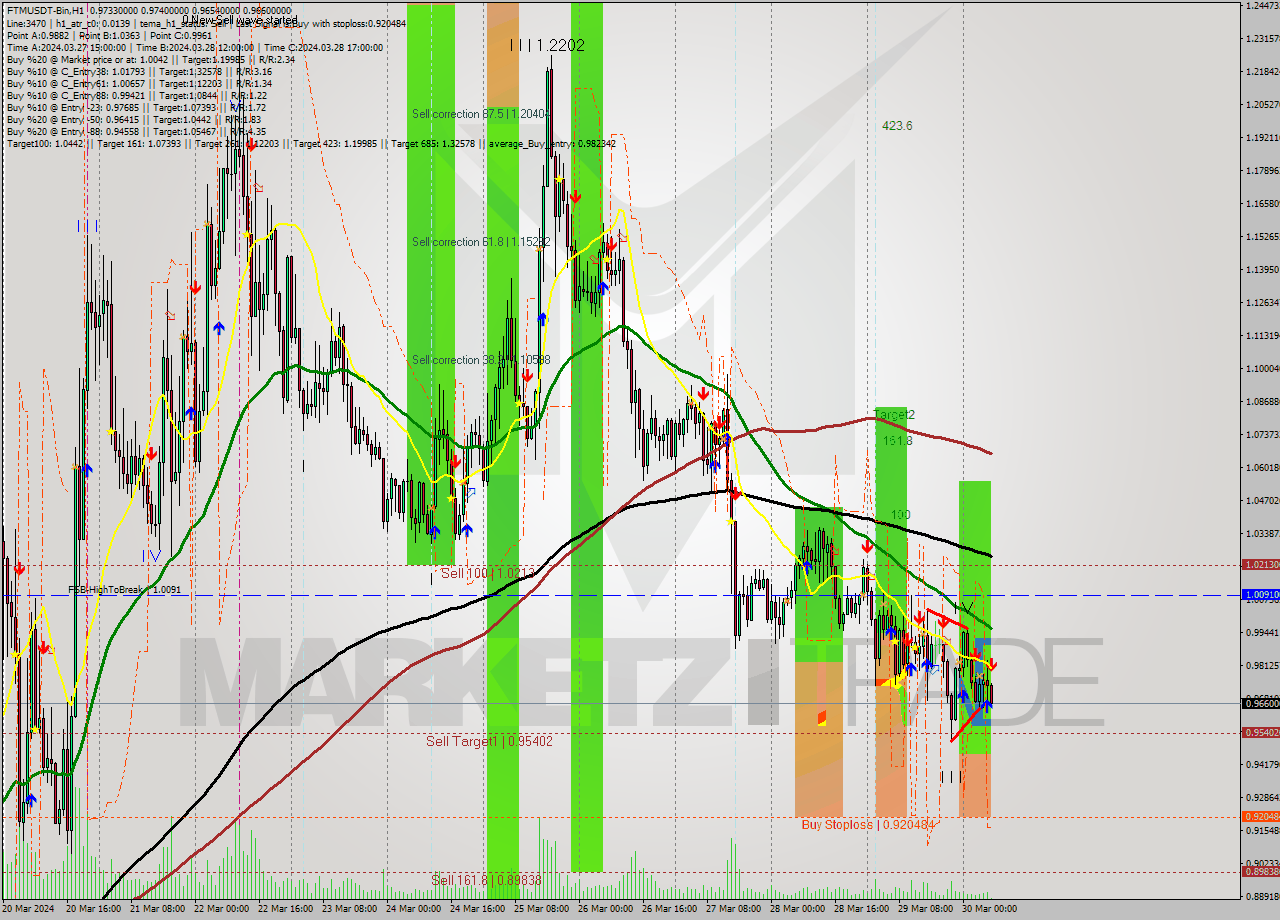Click the 'I I I 1.2202' peak label

pos(547,45)
